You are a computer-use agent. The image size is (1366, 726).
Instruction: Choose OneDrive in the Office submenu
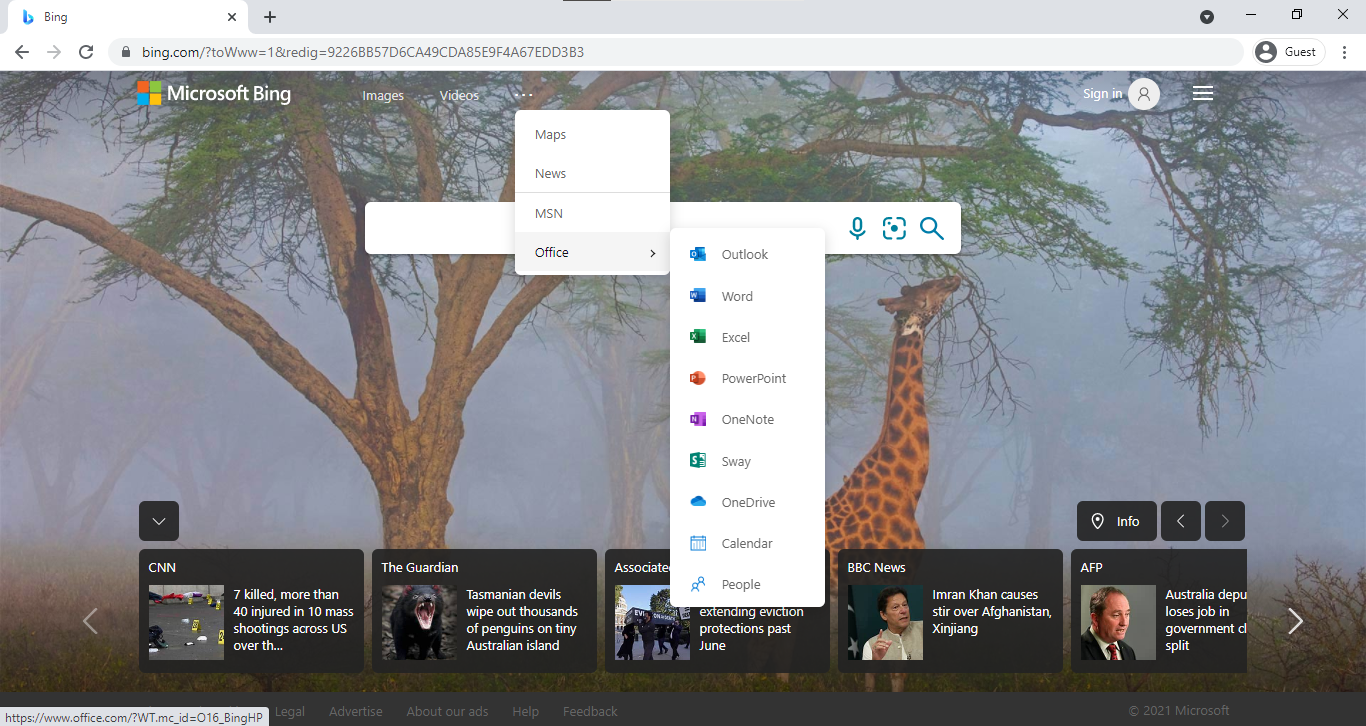click(x=747, y=502)
